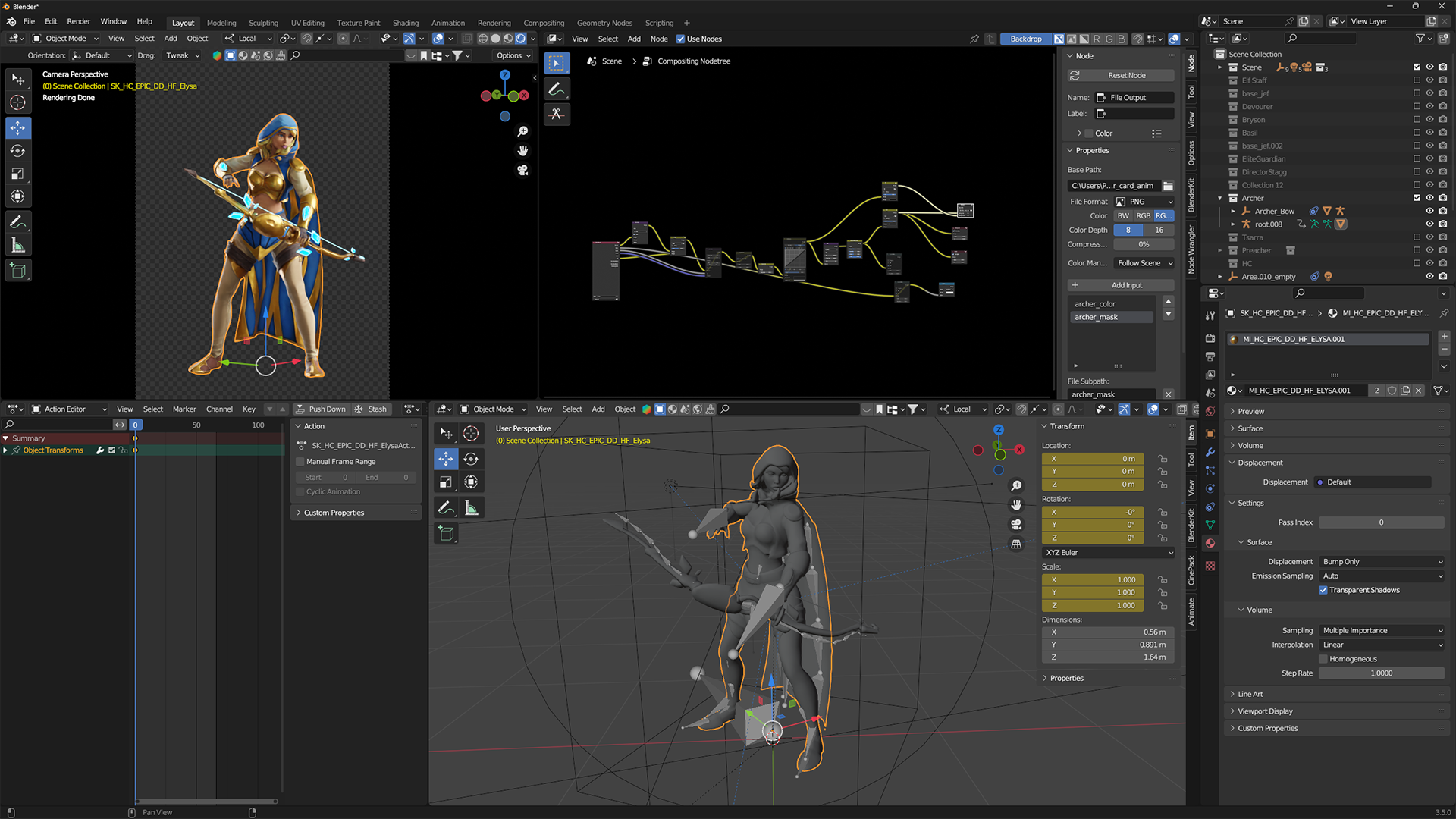Image resolution: width=1456 pixels, height=819 pixels.
Task: Toggle the Backdrop button
Action: (1026, 39)
